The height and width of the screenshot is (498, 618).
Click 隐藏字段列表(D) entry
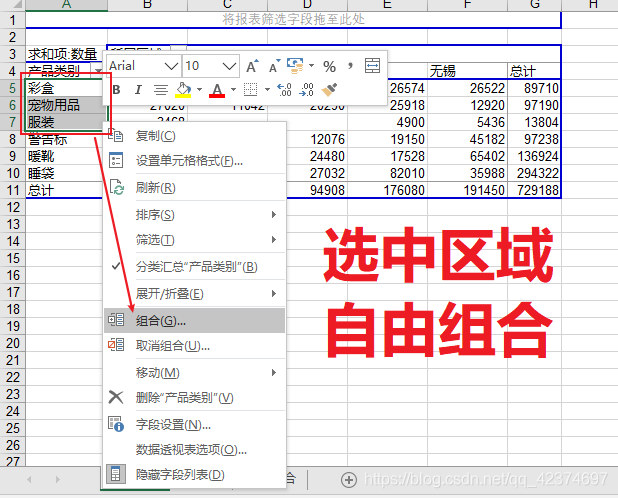click(x=194, y=475)
